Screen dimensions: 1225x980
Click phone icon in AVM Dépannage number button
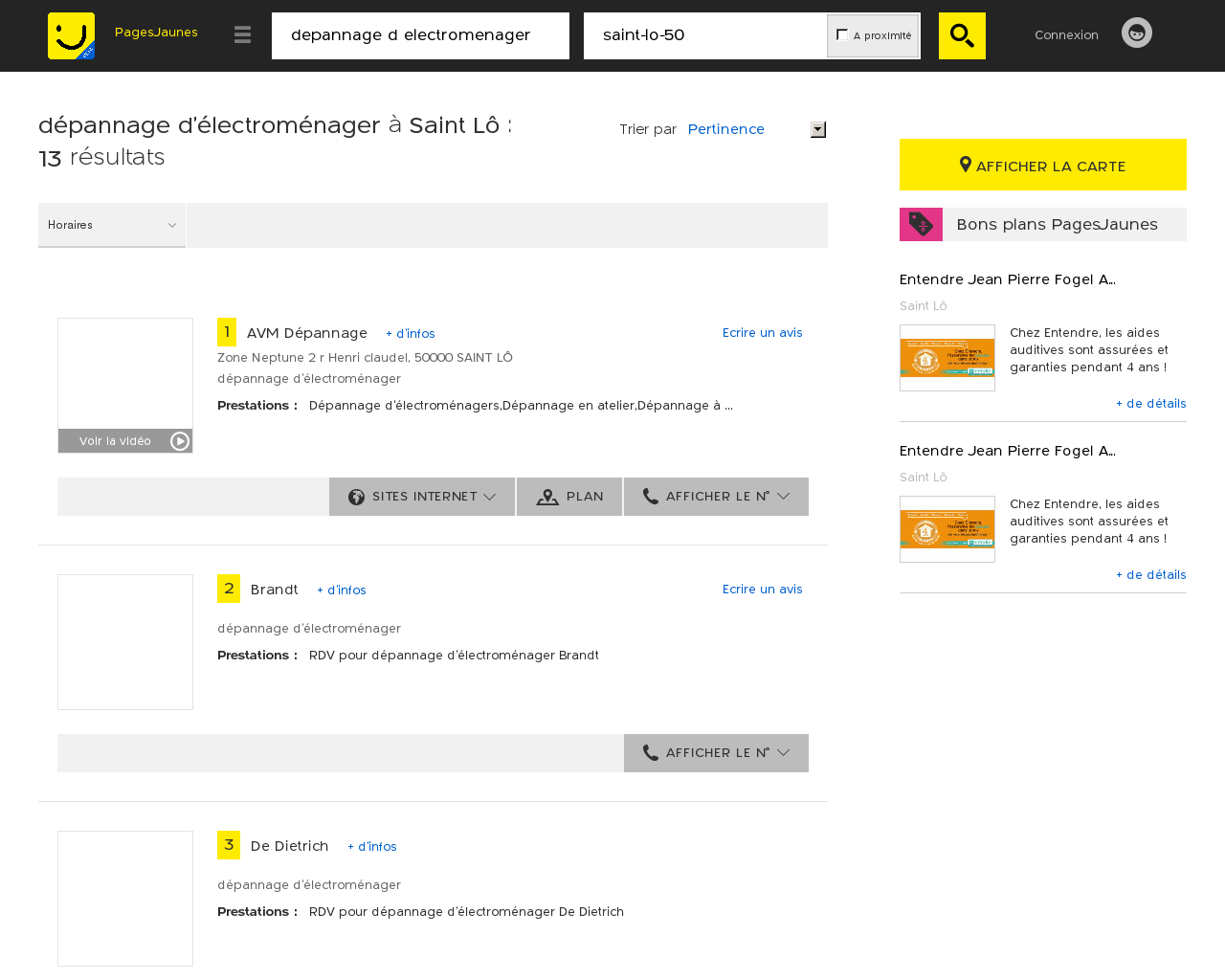pos(651,496)
